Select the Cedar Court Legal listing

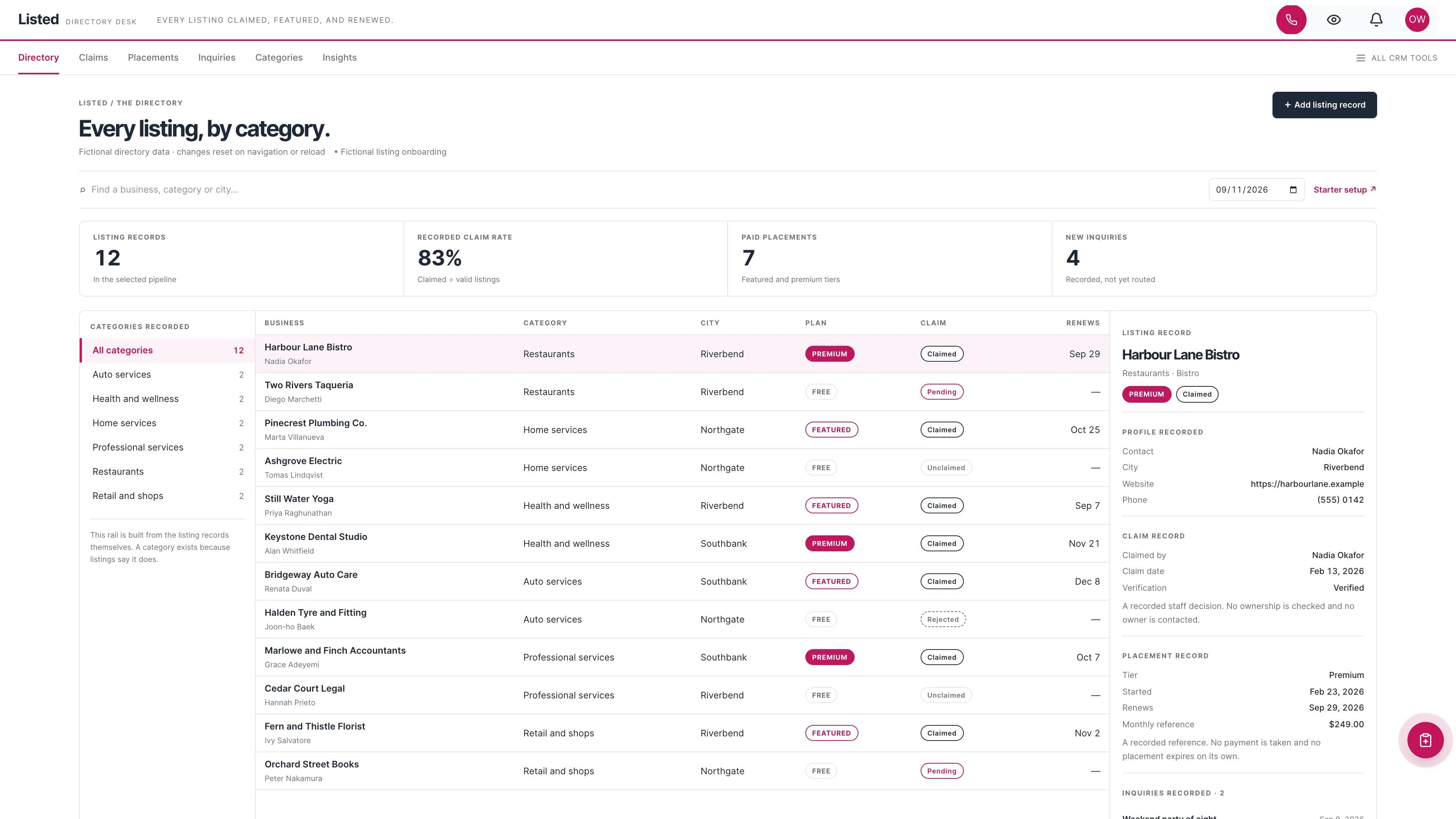click(x=682, y=695)
